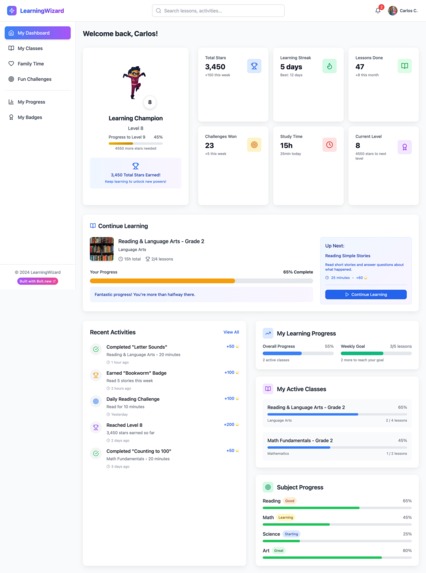Image resolution: width=426 pixels, height=573 pixels.
Task: Click the search magnifier icon
Action: [159, 11]
